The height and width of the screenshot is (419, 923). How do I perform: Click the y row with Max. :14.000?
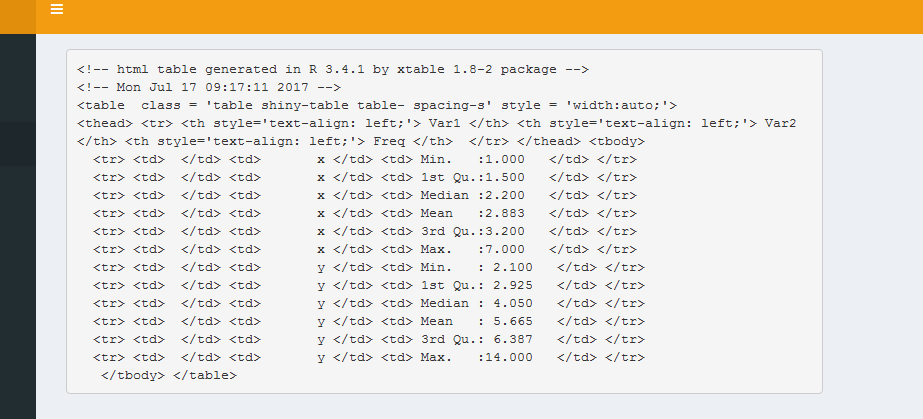[368, 357]
